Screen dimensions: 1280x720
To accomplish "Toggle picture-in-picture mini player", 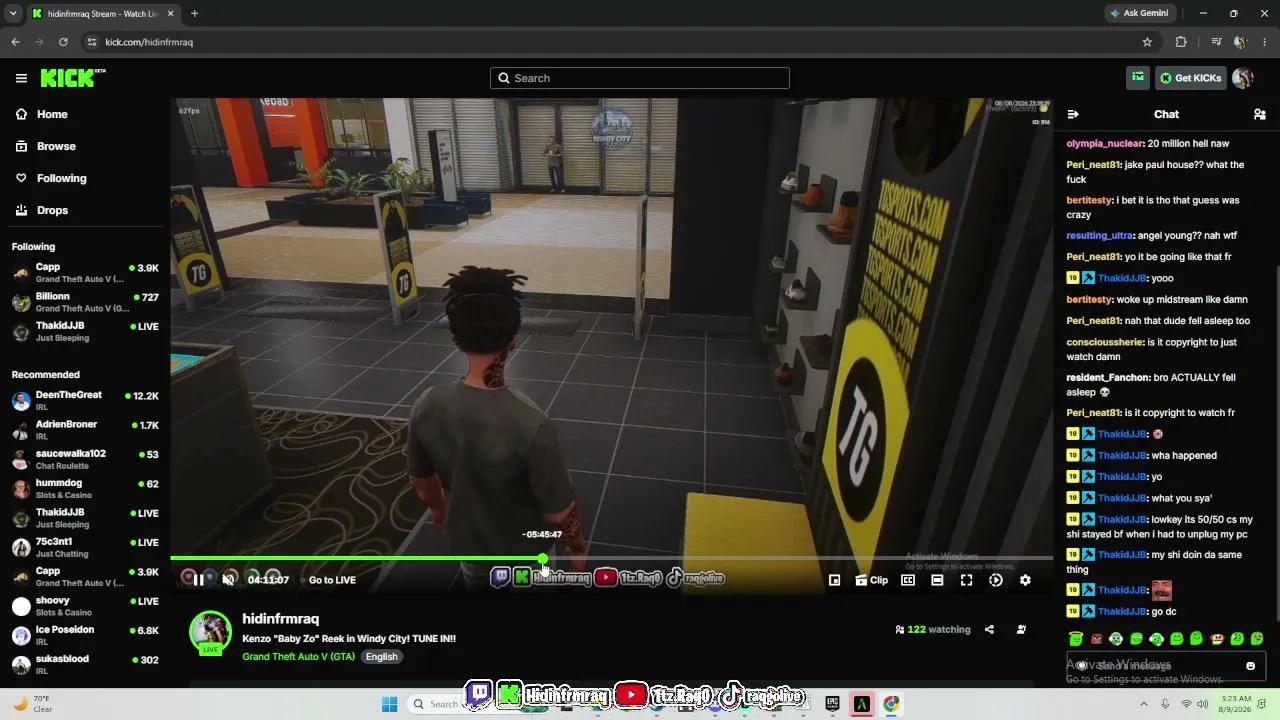I will pyautogui.click(x=834, y=580).
